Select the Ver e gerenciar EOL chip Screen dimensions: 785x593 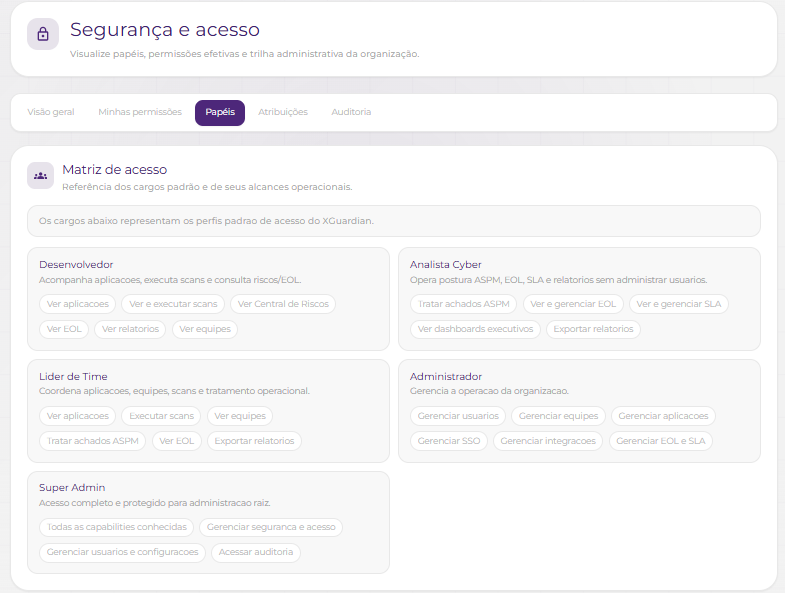pos(573,304)
